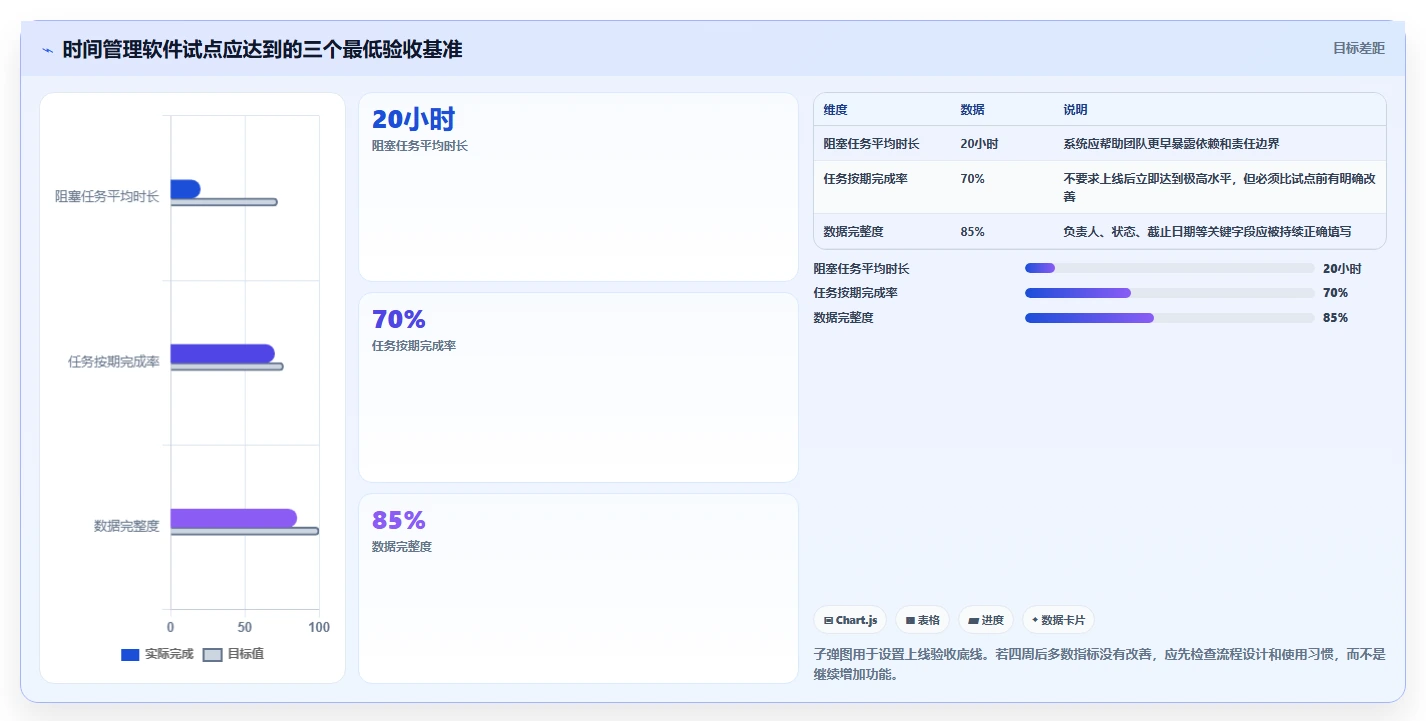Click the blue actual bar for 阻塞任务平均时长
This screenshot has height=721, width=1426.
[185, 189]
